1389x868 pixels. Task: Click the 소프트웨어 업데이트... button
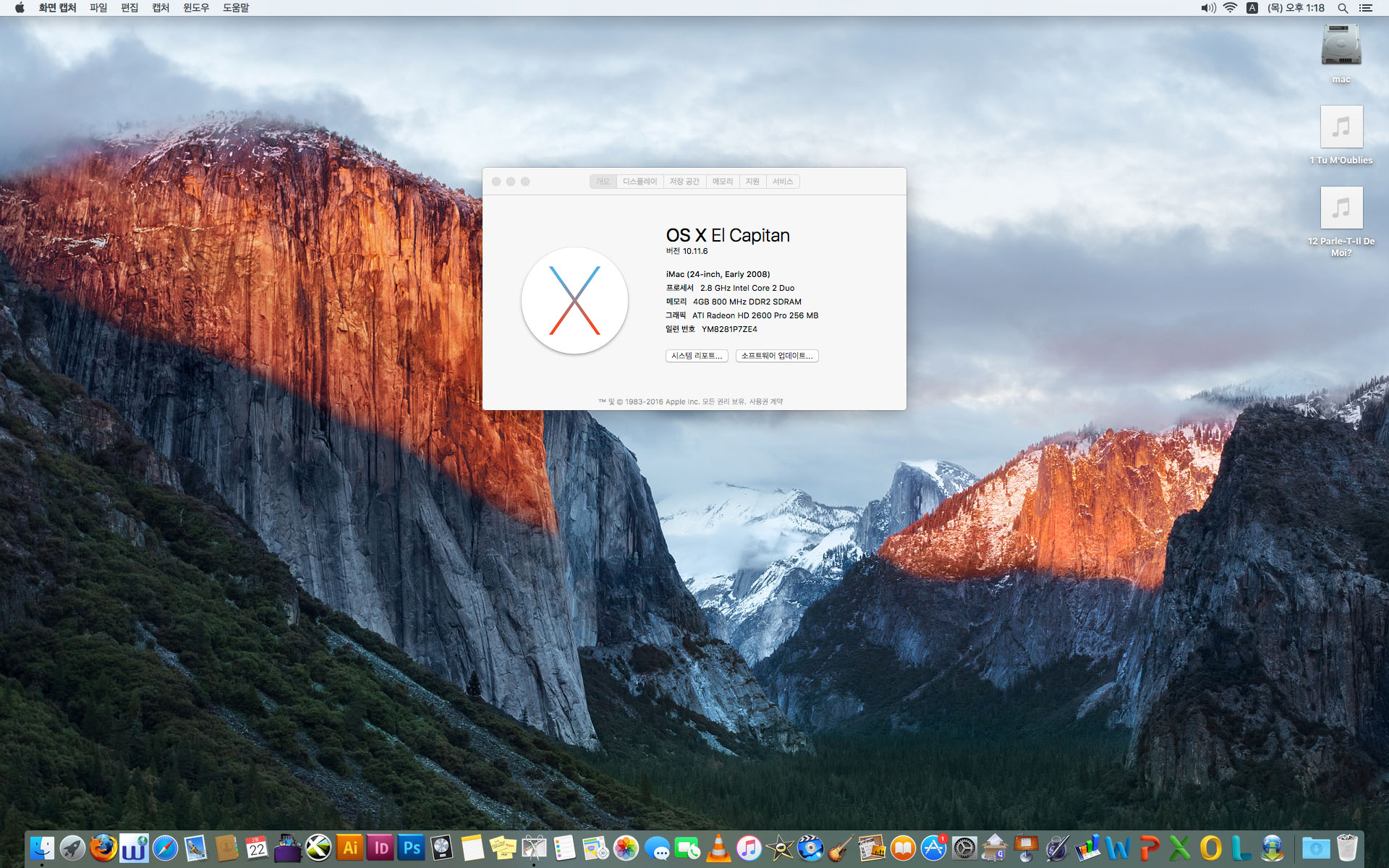click(x=776, y=356)
